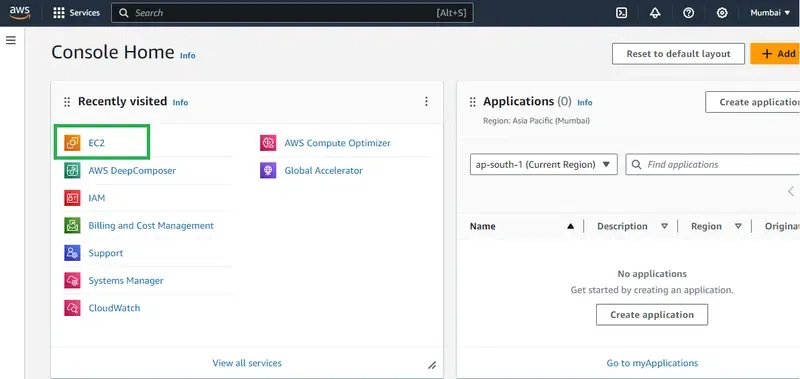800x379 pixels.
Task: Click the orange Add widgets button
Action: (775, 54)
